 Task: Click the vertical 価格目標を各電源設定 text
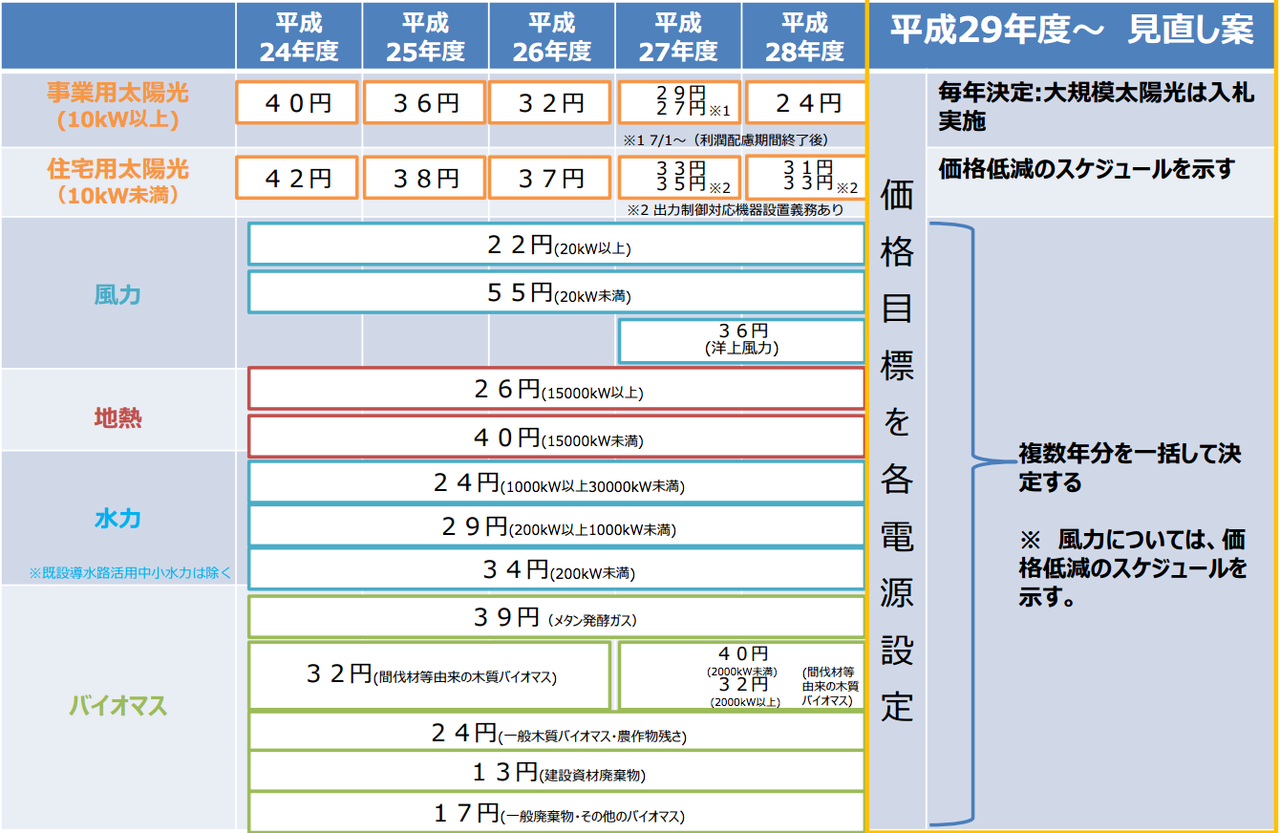click(x=897, y=451)
